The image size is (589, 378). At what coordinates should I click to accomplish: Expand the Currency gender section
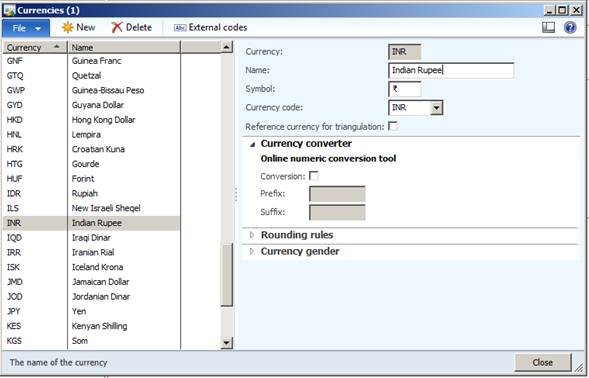(x=252, y=251)
